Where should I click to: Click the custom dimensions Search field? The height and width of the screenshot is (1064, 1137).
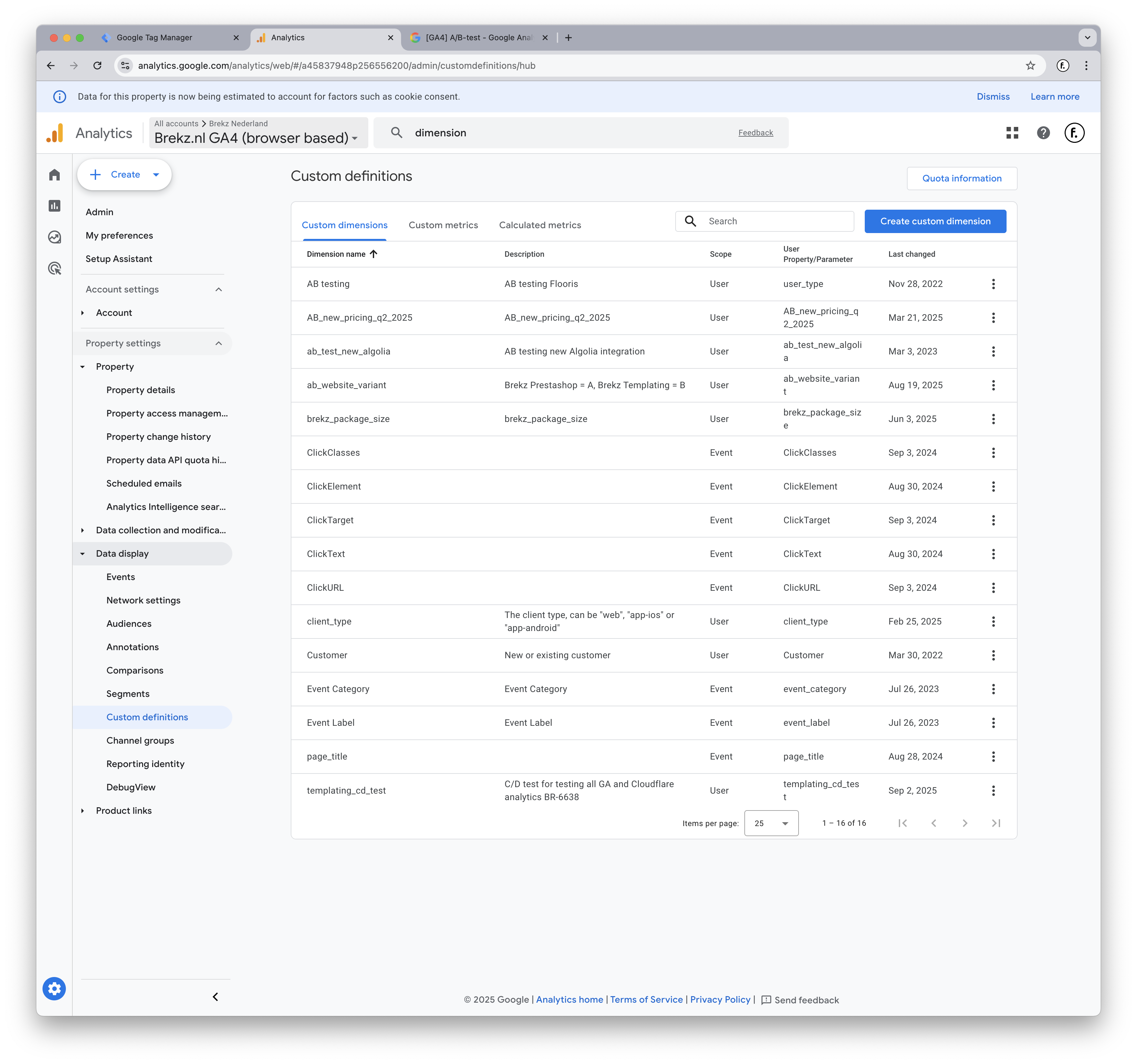pos(764,221)
